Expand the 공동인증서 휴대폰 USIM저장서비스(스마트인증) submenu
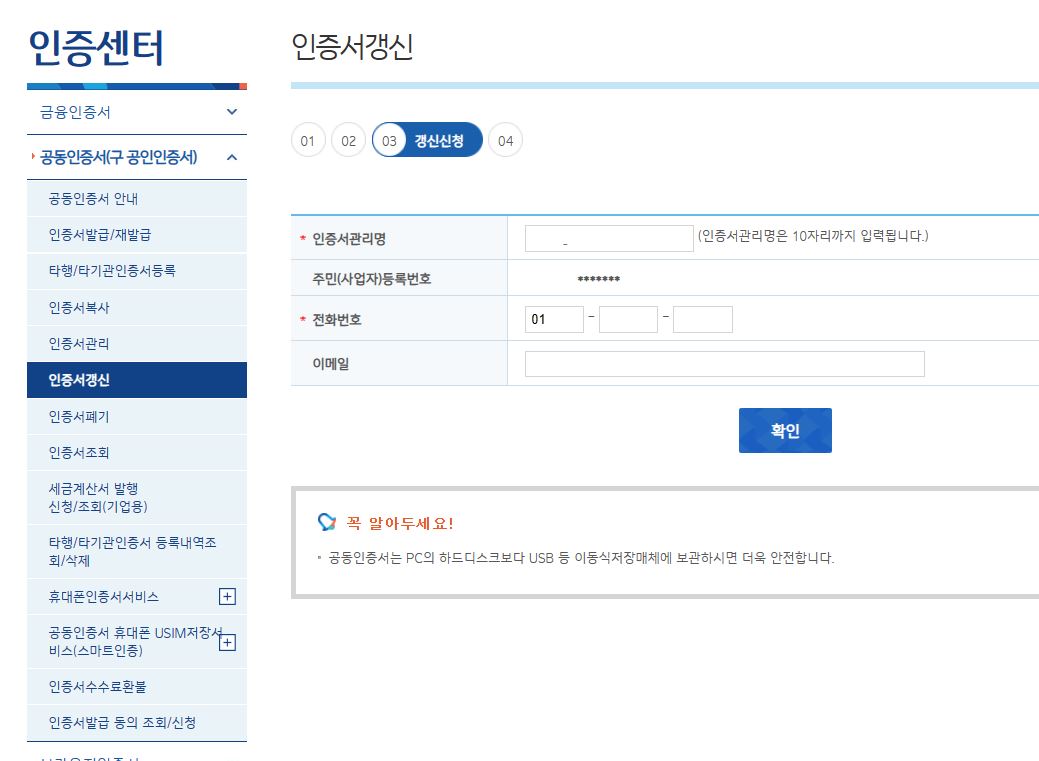 pos(228,641)
